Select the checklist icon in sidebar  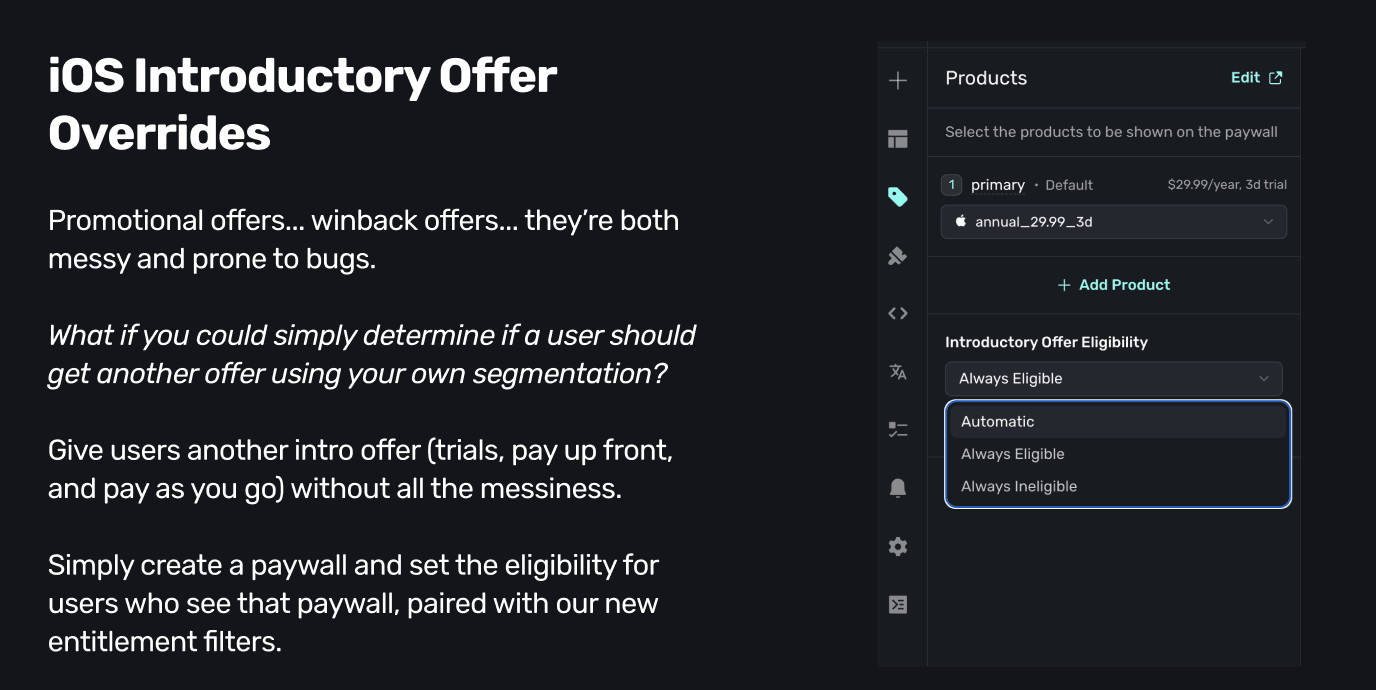[898, 429]
